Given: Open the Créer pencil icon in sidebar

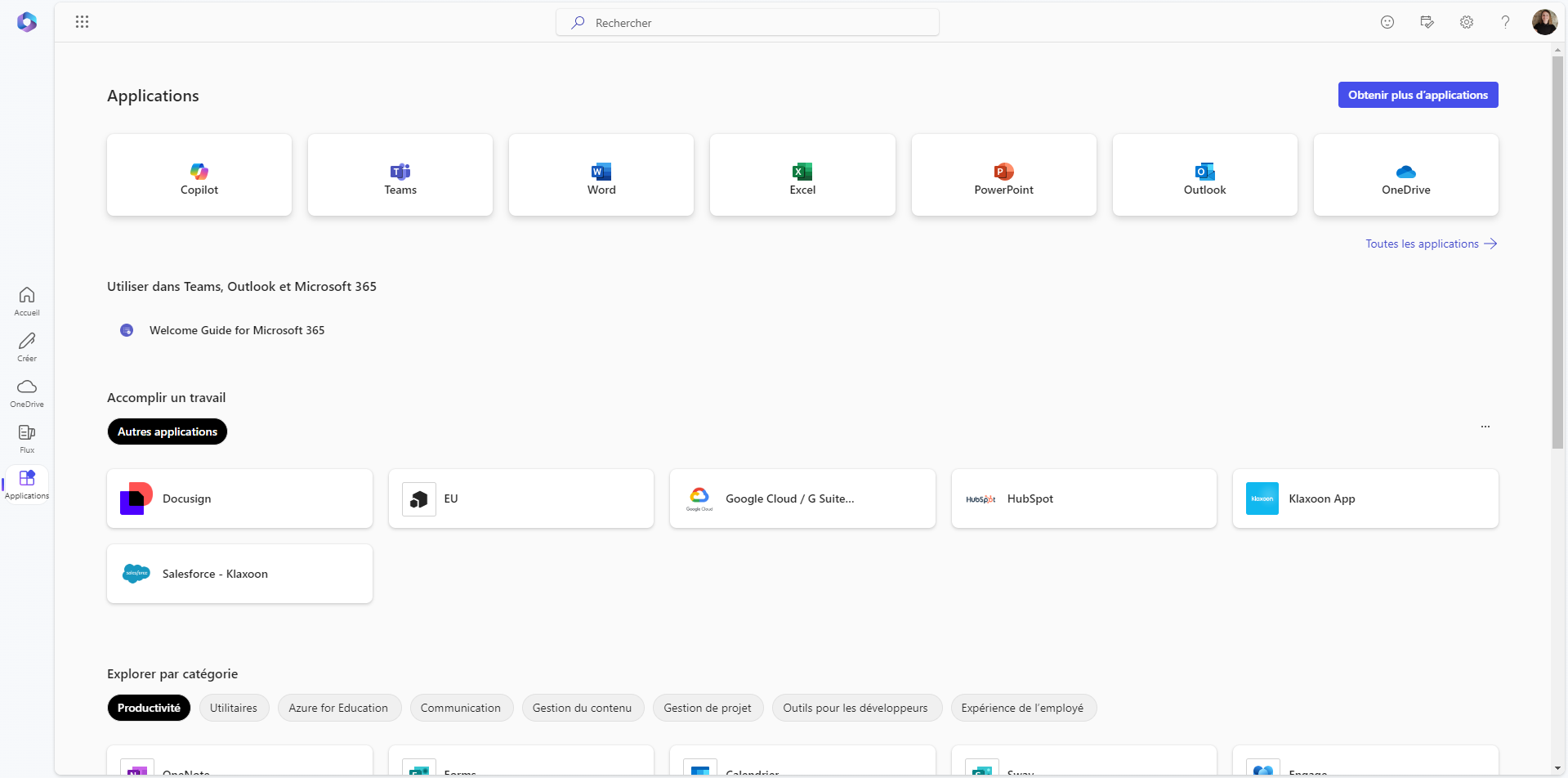Looking at the screenshot, I should click(27, 347).
